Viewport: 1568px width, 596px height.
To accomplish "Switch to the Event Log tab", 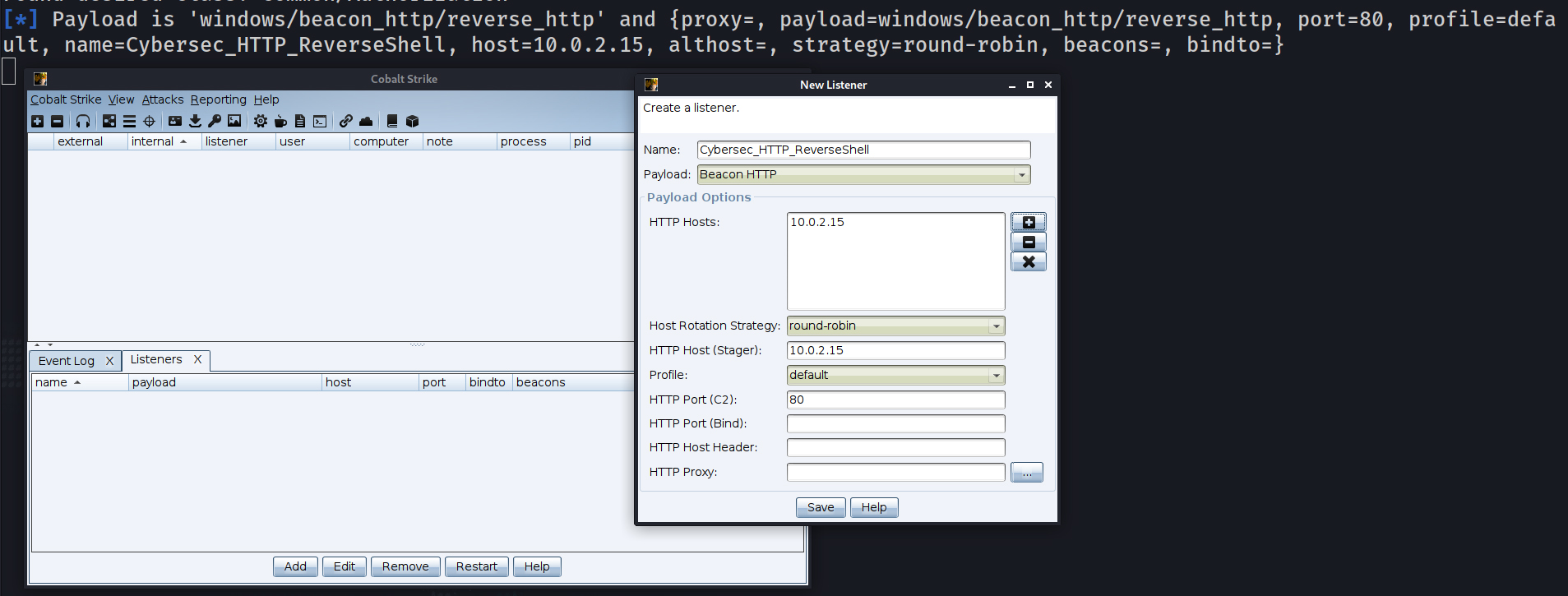I will click(67, 361).
